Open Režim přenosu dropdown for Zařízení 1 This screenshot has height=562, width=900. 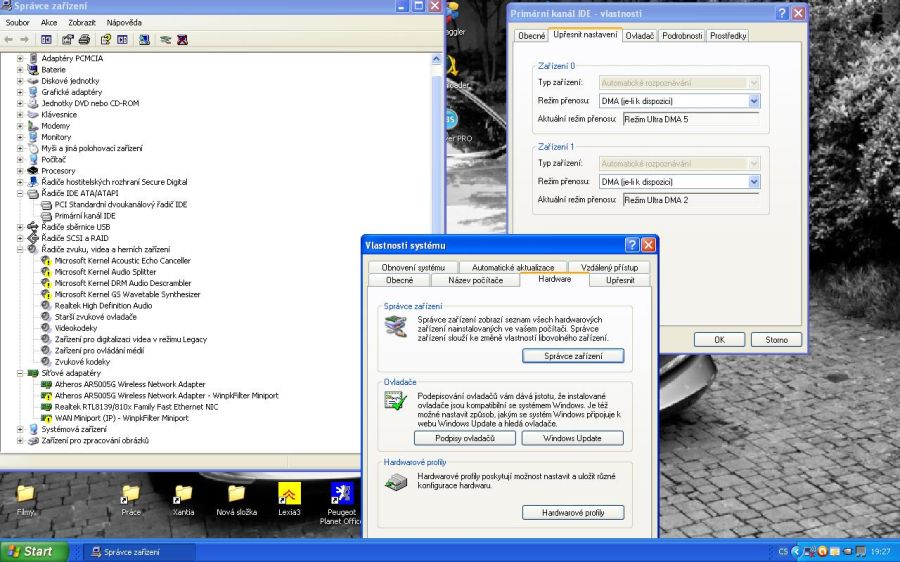point(754,182)
